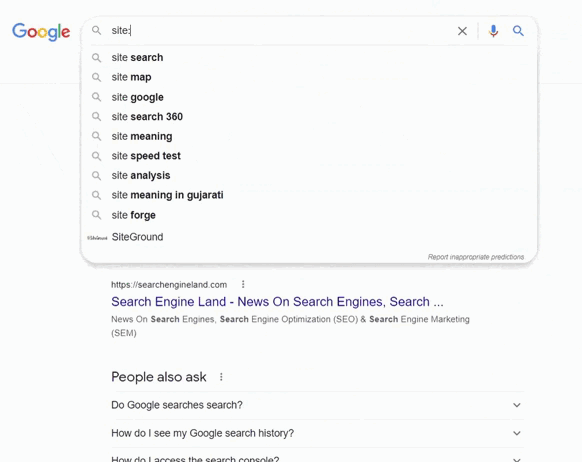The width and height of the screenshot is (582, 462).
Task: Click the Google logo
Action: (x=41, y=32)
